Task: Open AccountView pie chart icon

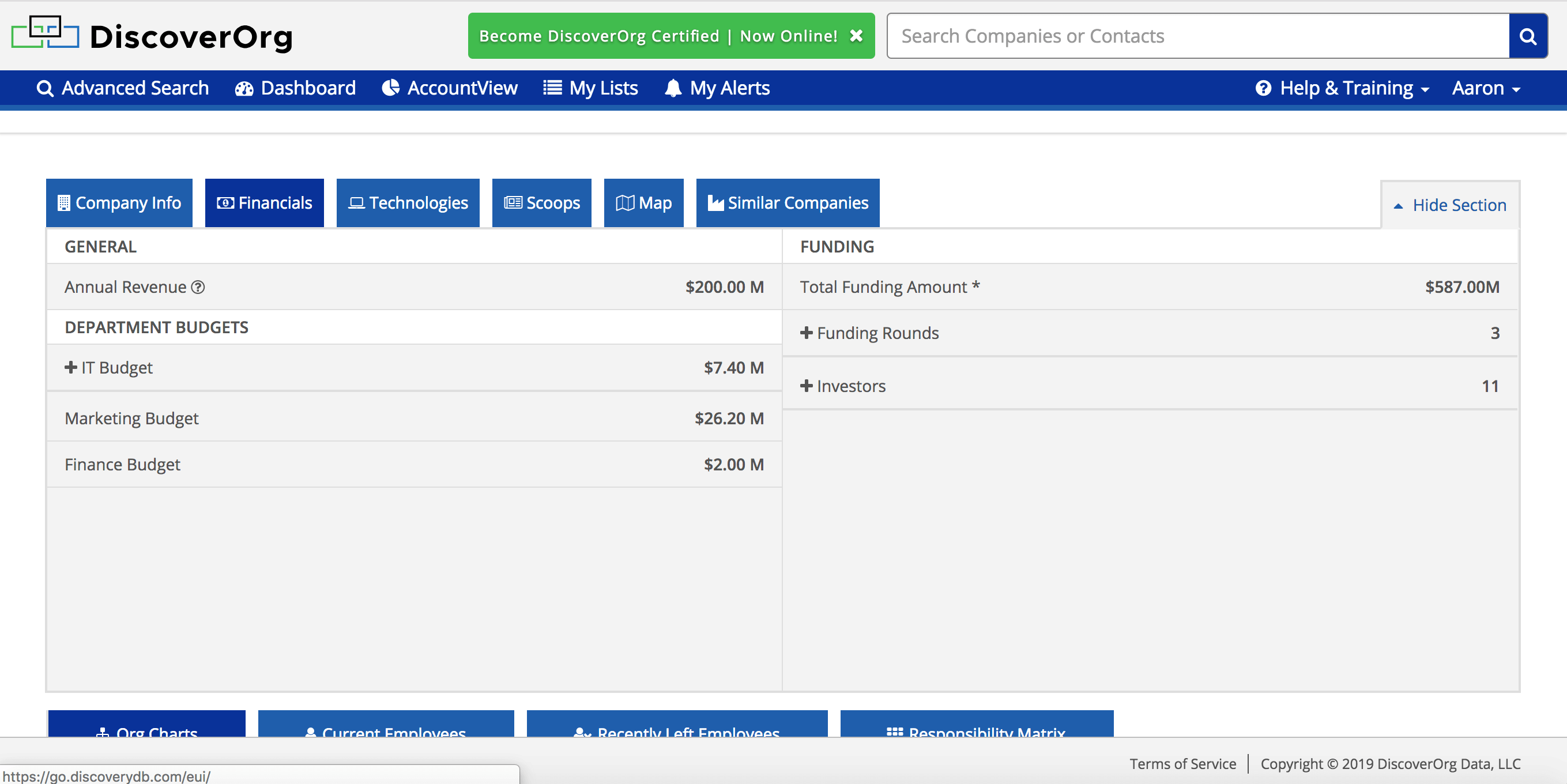Action: (390, 88)
